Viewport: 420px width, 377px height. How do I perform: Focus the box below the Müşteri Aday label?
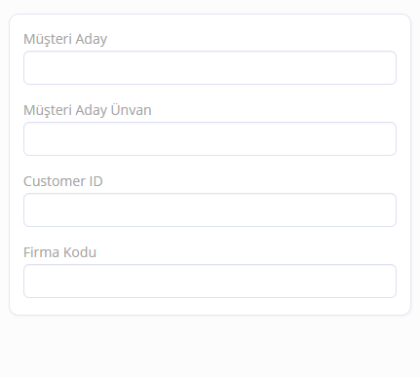click(210, 68)
